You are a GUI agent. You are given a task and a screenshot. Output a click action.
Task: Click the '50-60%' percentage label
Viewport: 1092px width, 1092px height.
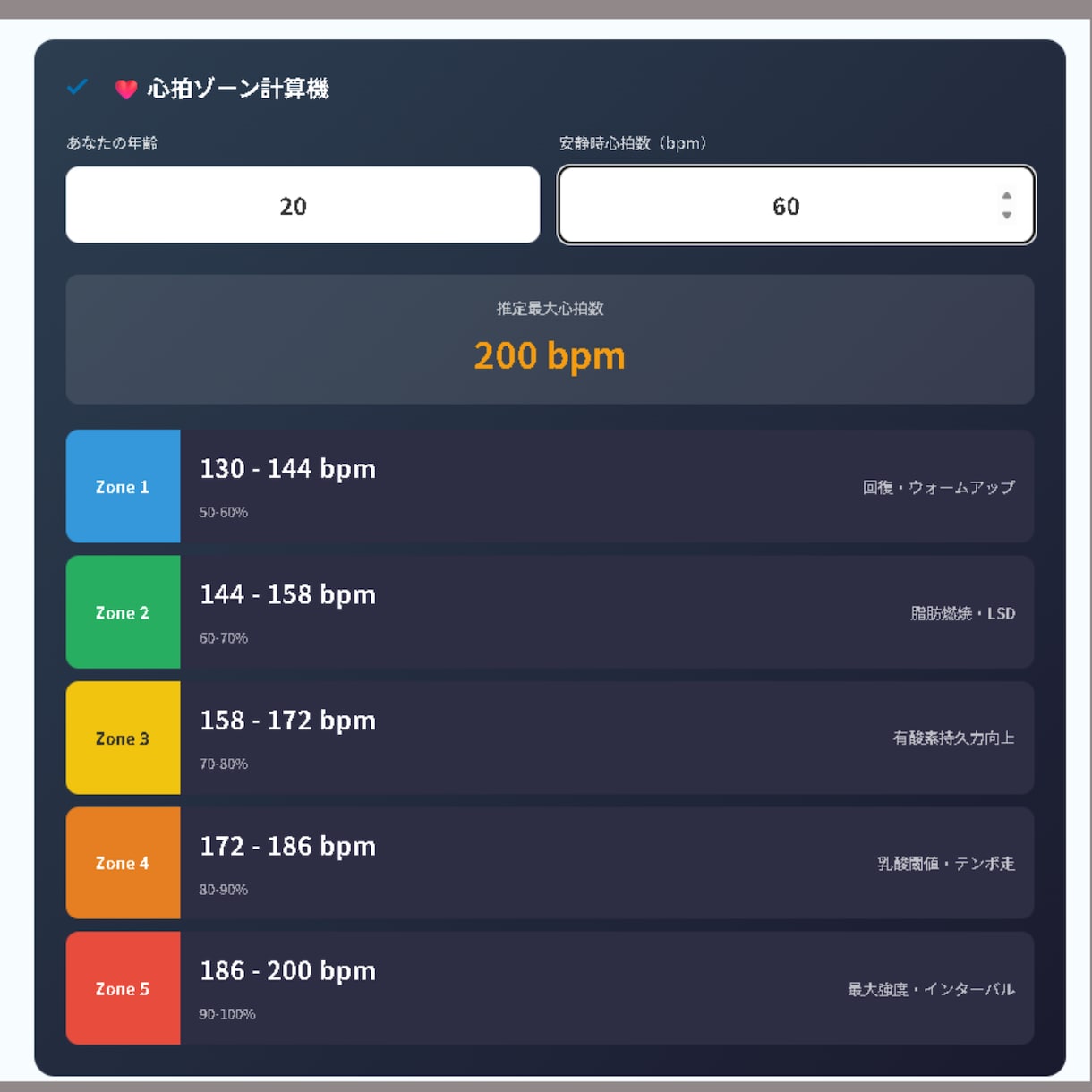coord(224,512)
